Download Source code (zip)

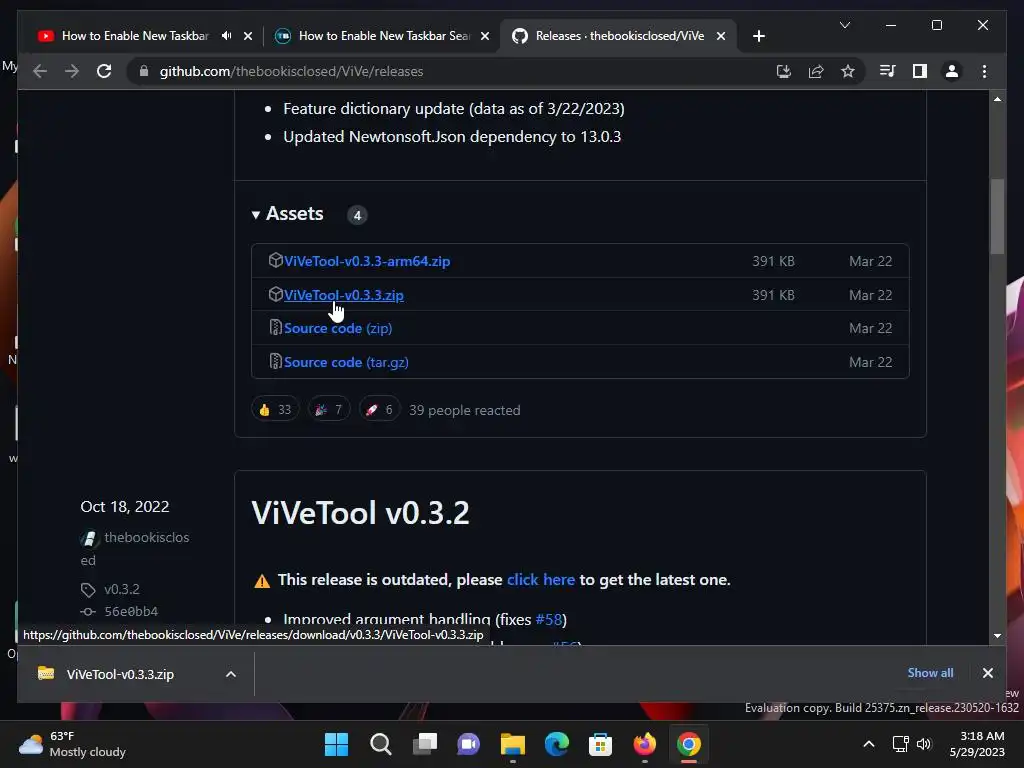[x=338, y=328]
